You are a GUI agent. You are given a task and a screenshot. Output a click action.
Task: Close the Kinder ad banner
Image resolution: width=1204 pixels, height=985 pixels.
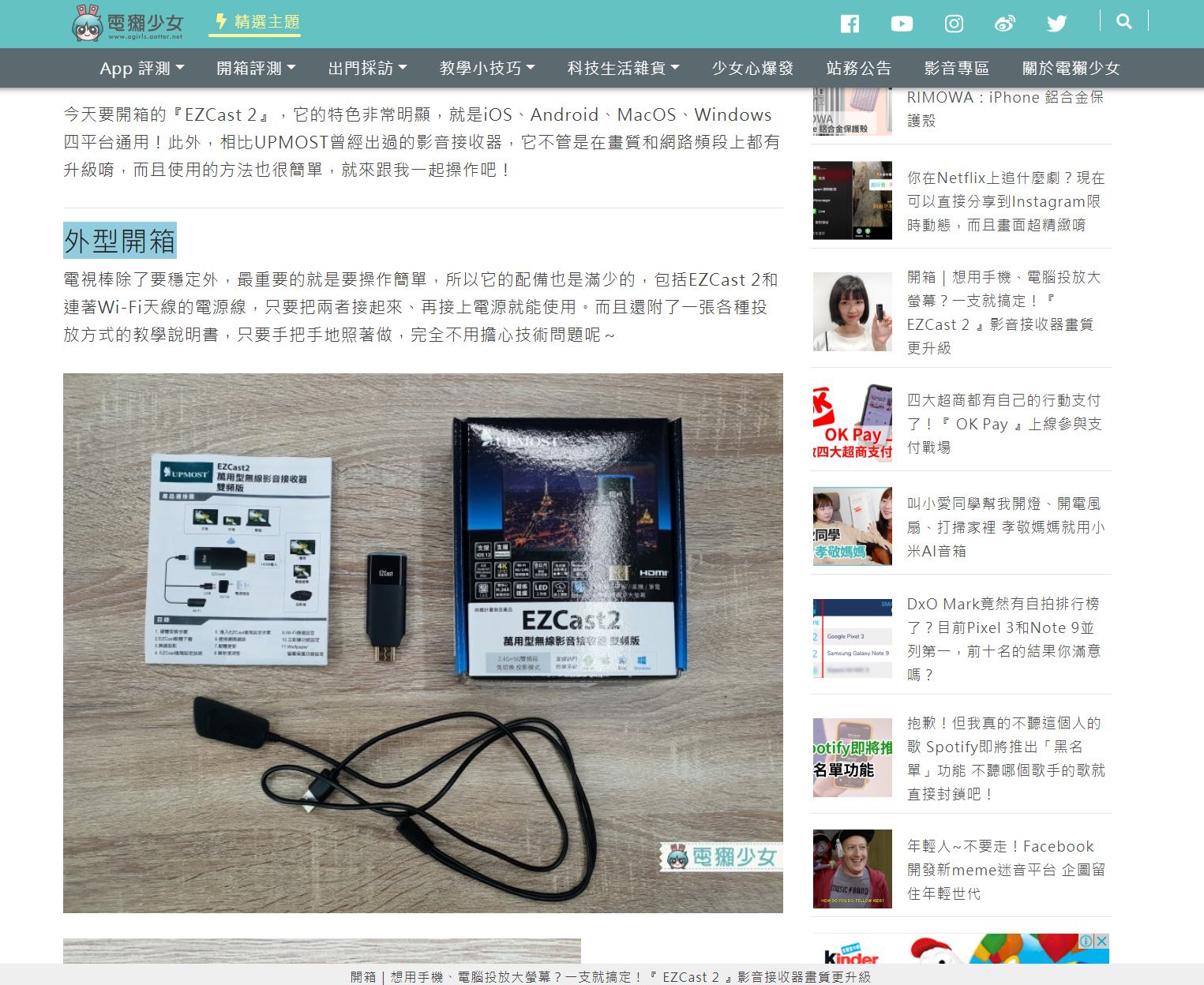(1102, 941)
